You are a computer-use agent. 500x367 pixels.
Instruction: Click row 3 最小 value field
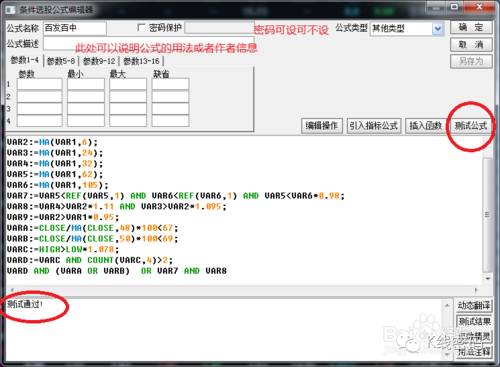point(86,109)
